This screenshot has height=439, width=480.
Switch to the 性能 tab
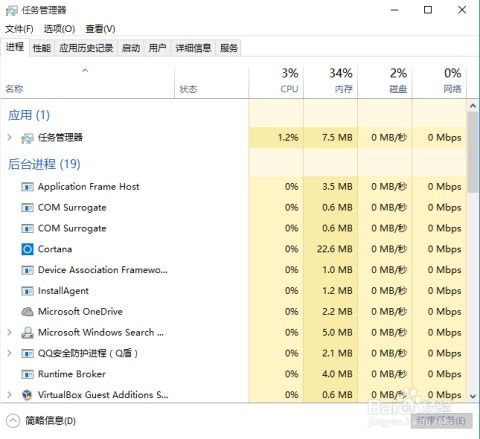pyautogui.click(x=42, y=48)
